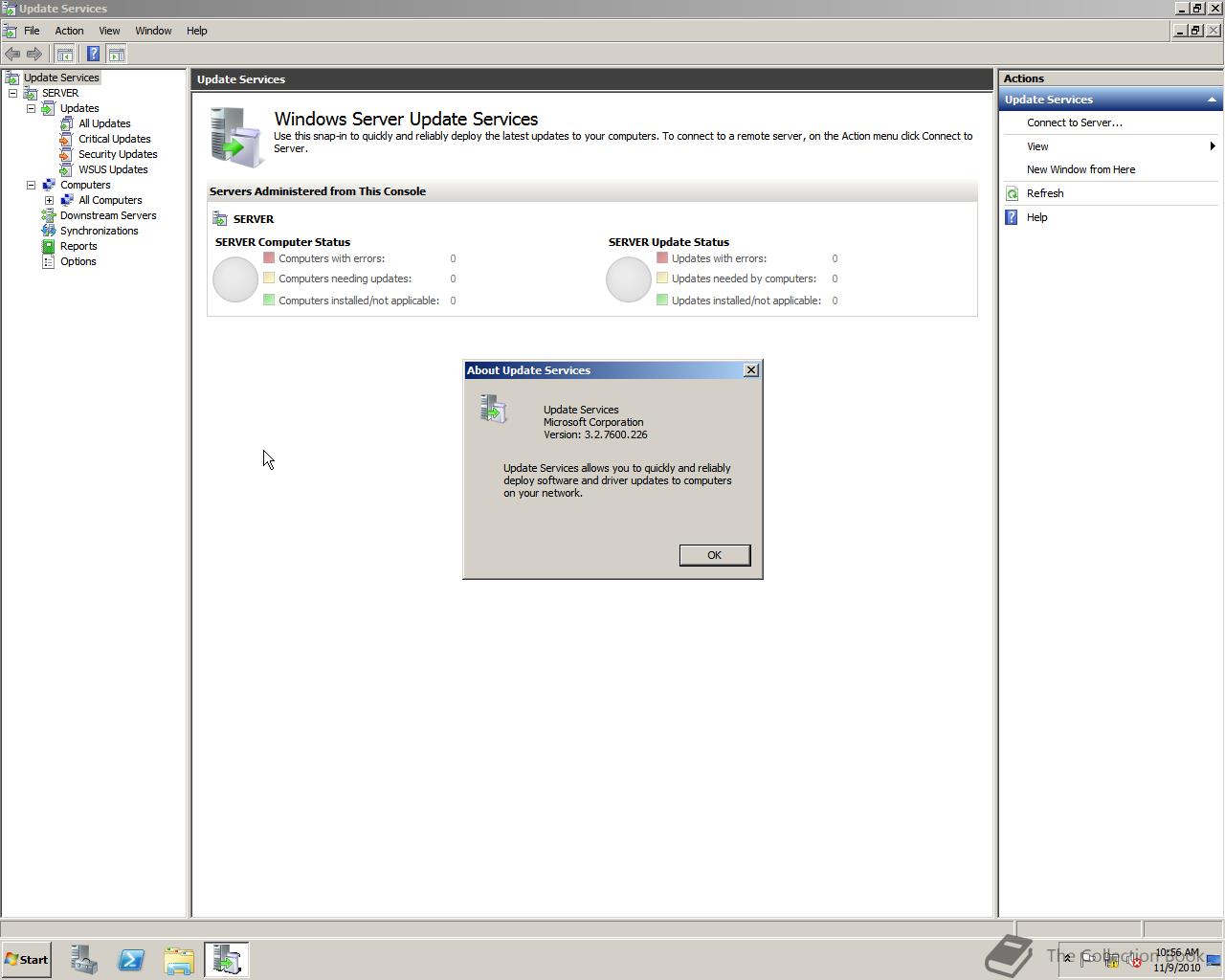Collapse the Updates tree node
The width and height of the screenshot is (1225, 980).
[x=31, y=108]
